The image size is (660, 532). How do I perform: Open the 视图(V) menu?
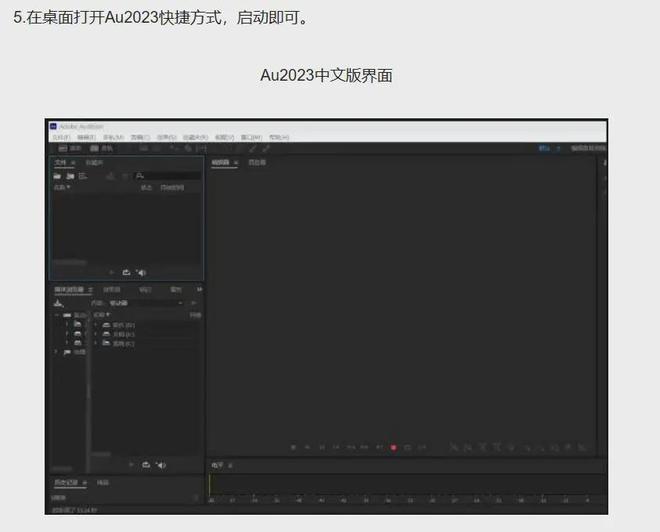click(x=224, y=138)
